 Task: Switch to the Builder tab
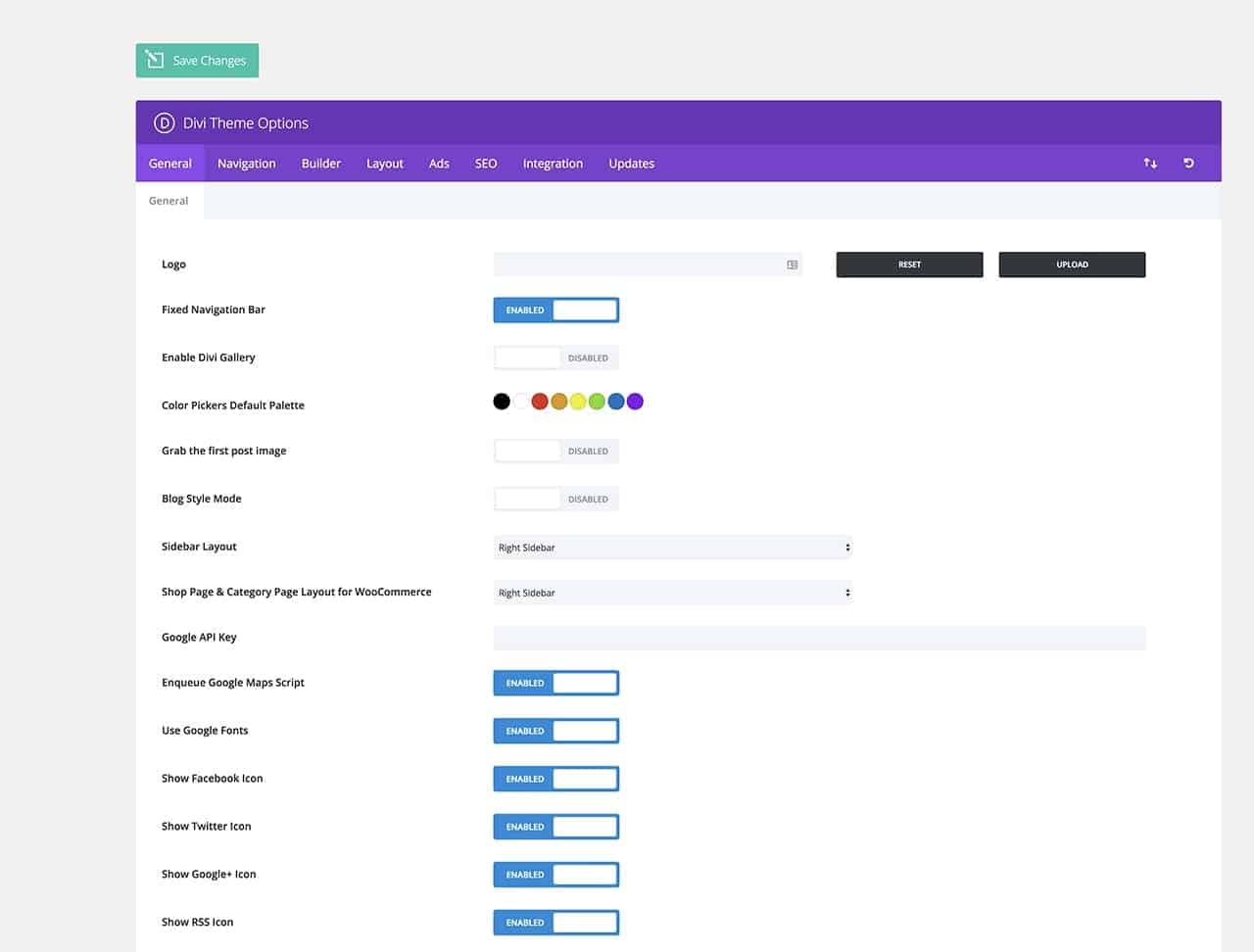click(321, 164)
